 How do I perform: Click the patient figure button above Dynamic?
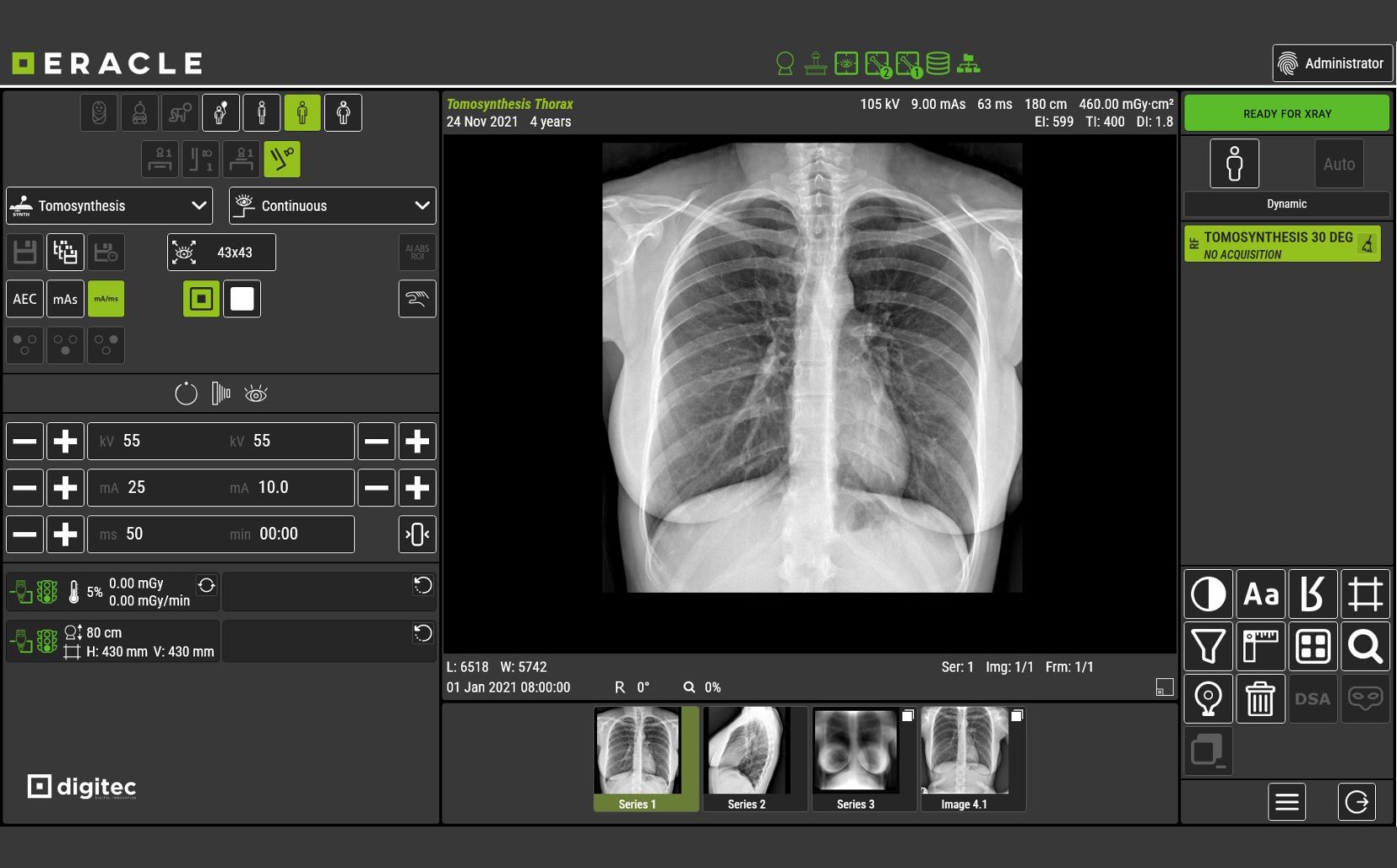pyautogui.click(x=1235, y=164)
